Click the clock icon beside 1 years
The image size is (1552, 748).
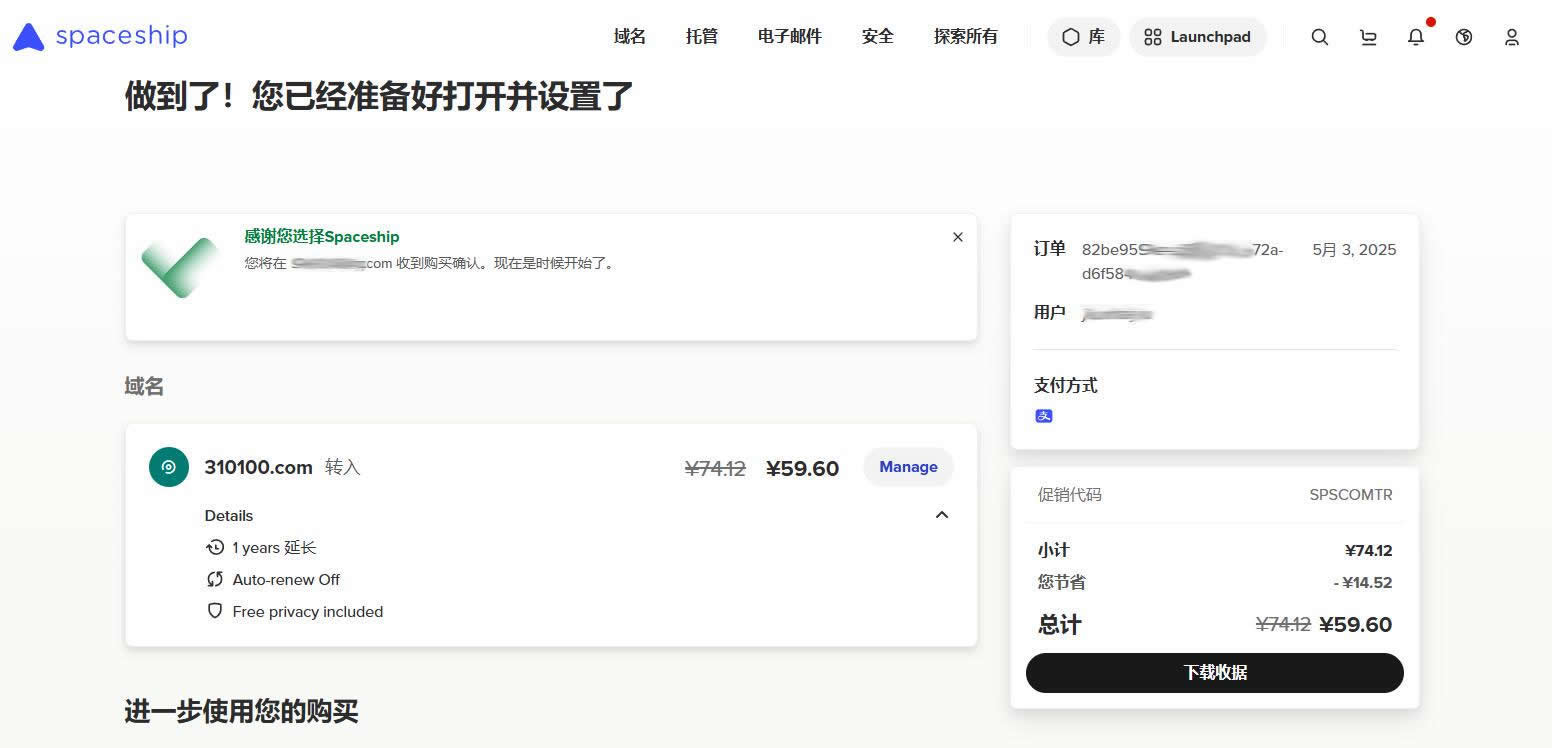click(x=215, y=548)
